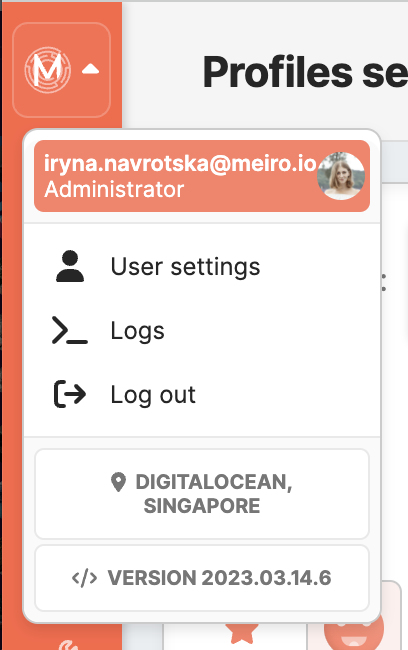This screenshot has height=650, width=408.
Task: Open User settings
Action: pos(202,267)
